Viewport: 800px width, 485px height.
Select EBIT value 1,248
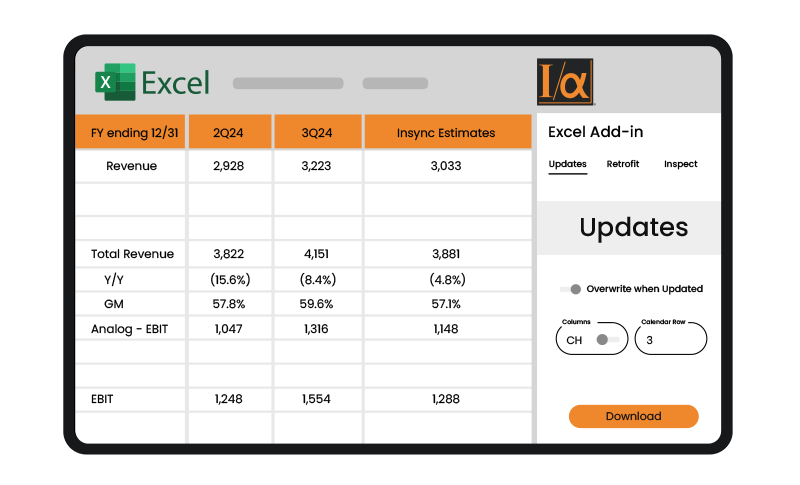point(229,399)
